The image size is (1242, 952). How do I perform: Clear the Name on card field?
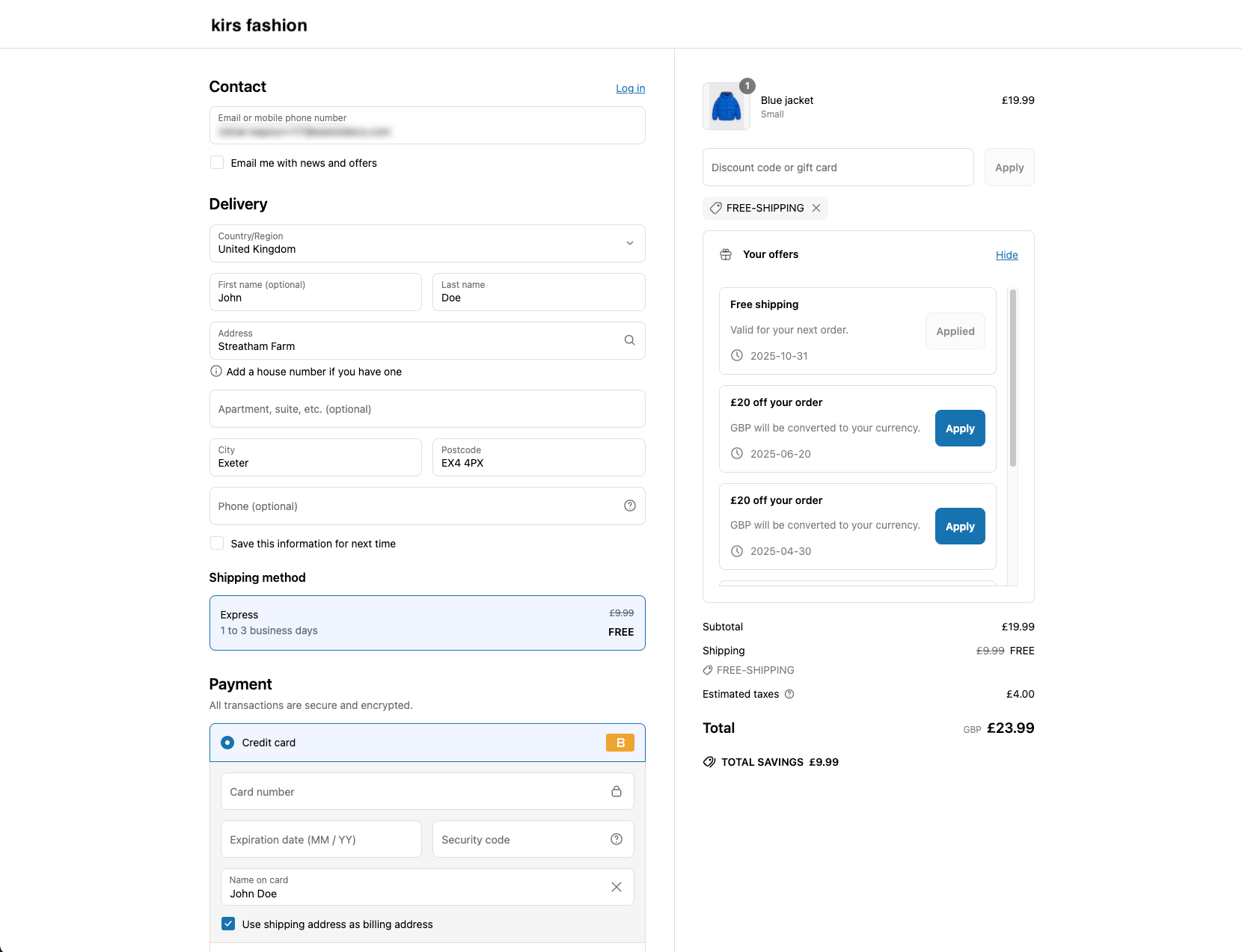tap(617, 887)
